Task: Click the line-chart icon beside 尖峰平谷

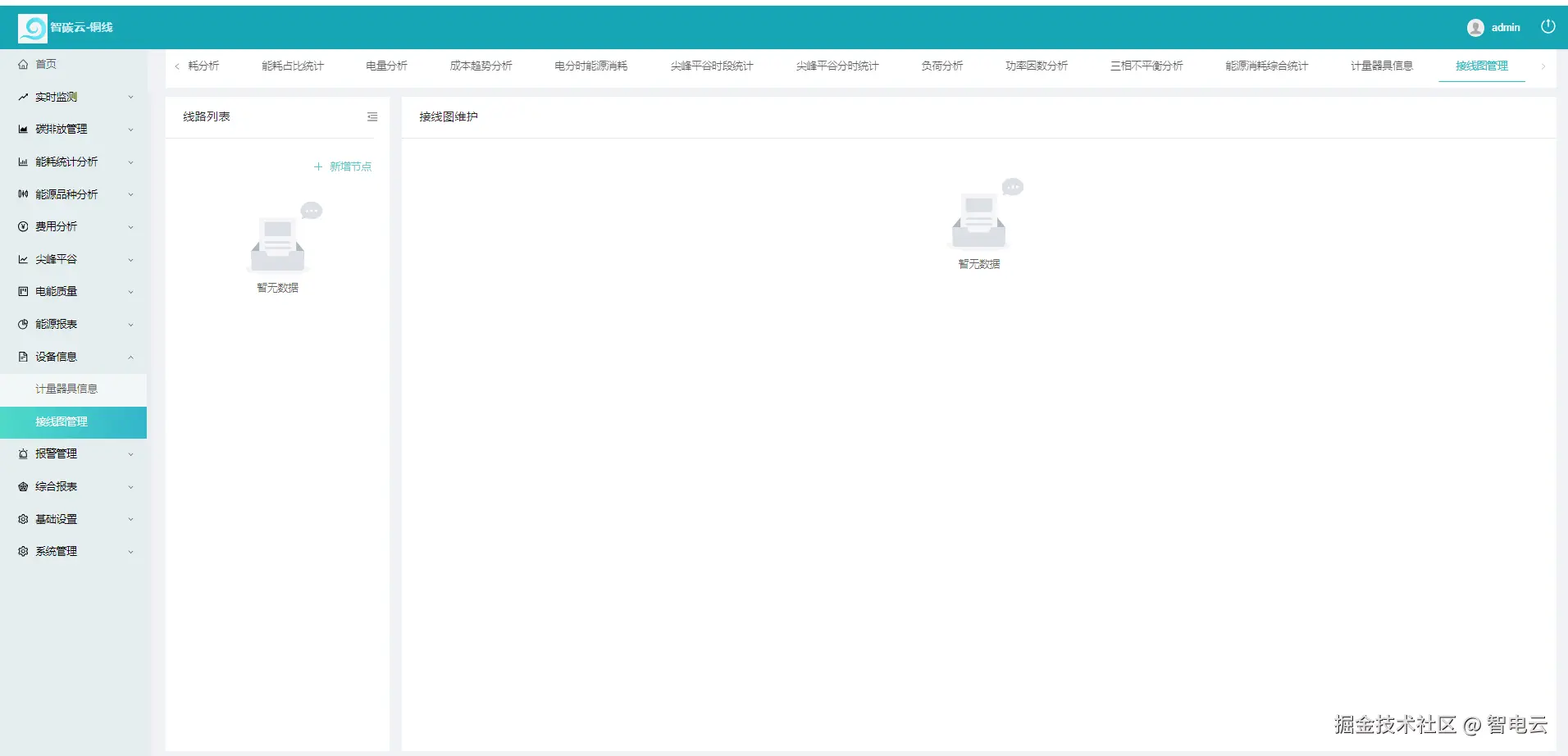Action: [x=23, y=259]
